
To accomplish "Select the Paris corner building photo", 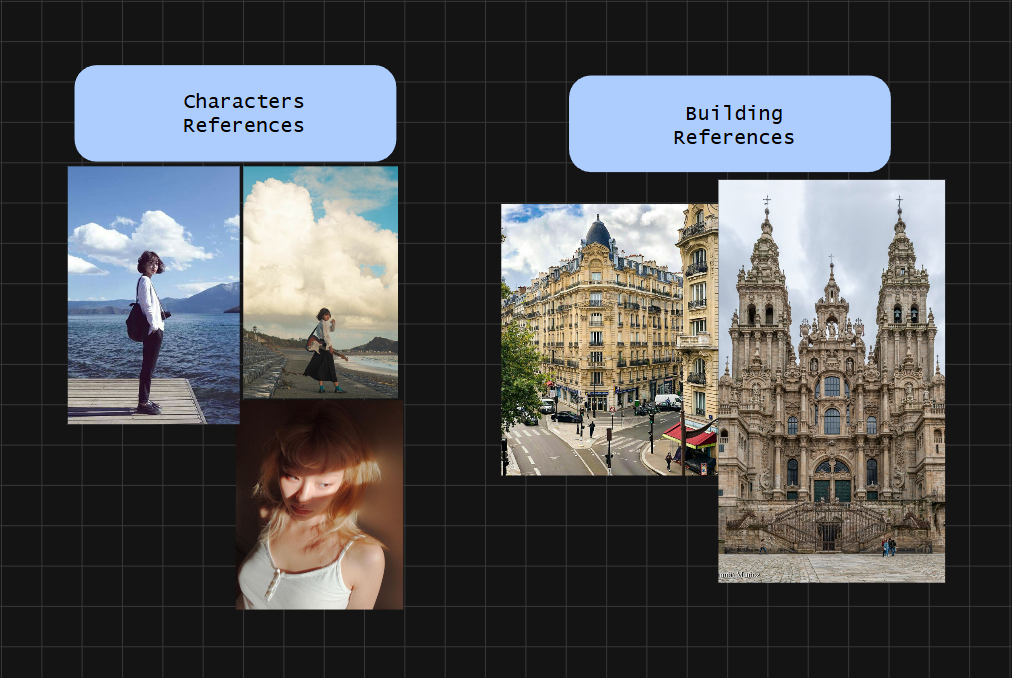I will point(608,339).
